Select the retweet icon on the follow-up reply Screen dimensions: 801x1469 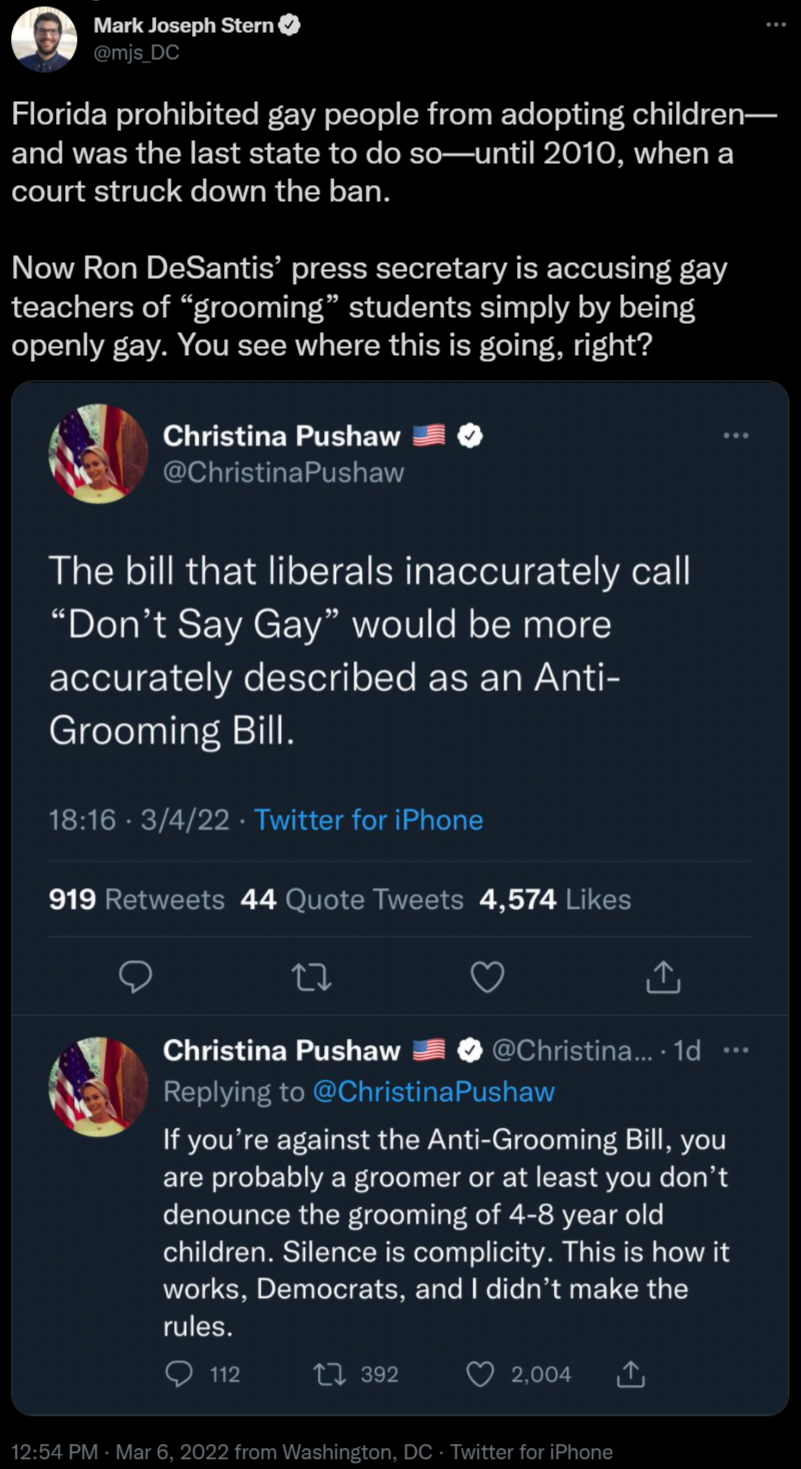(x=330, y=1374)
